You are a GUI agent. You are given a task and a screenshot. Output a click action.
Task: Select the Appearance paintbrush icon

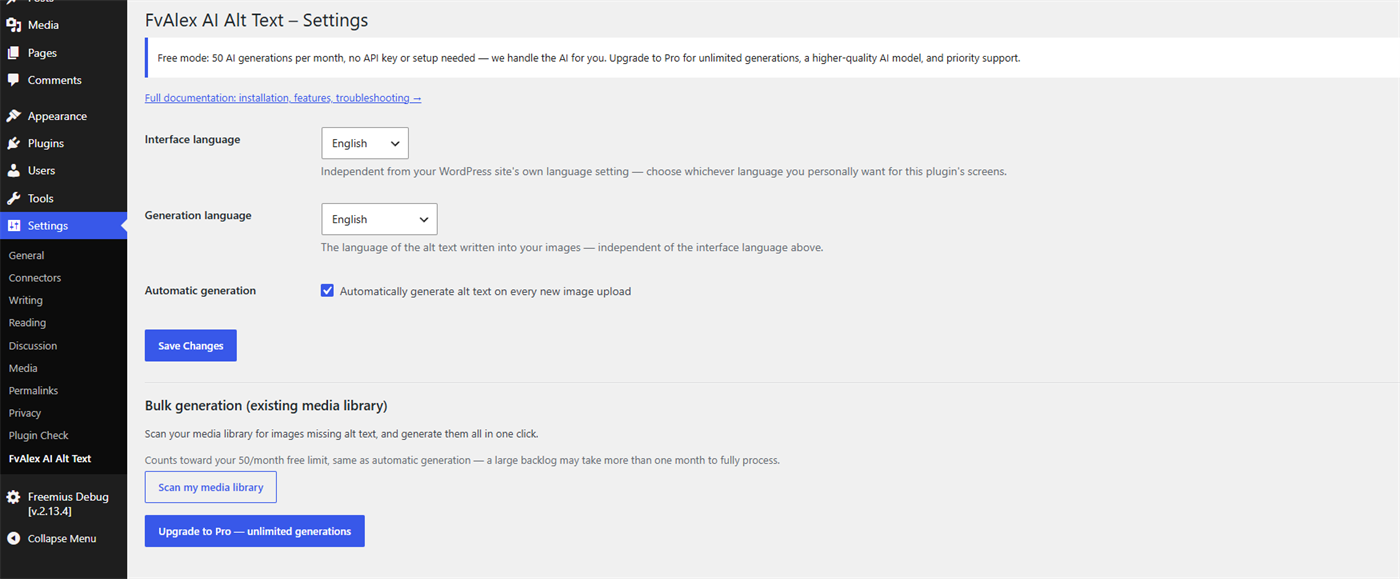coord(14,116)
